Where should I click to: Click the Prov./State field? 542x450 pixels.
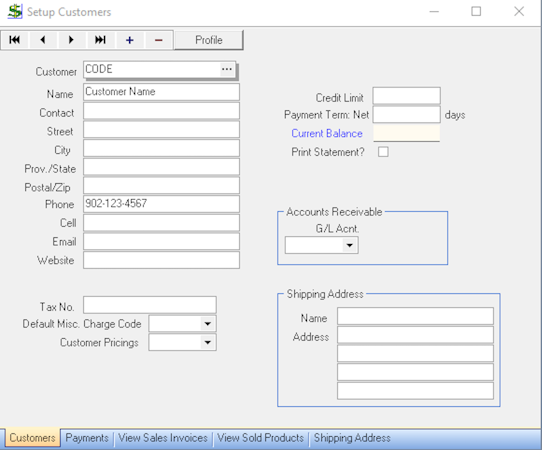coord(161,167)
